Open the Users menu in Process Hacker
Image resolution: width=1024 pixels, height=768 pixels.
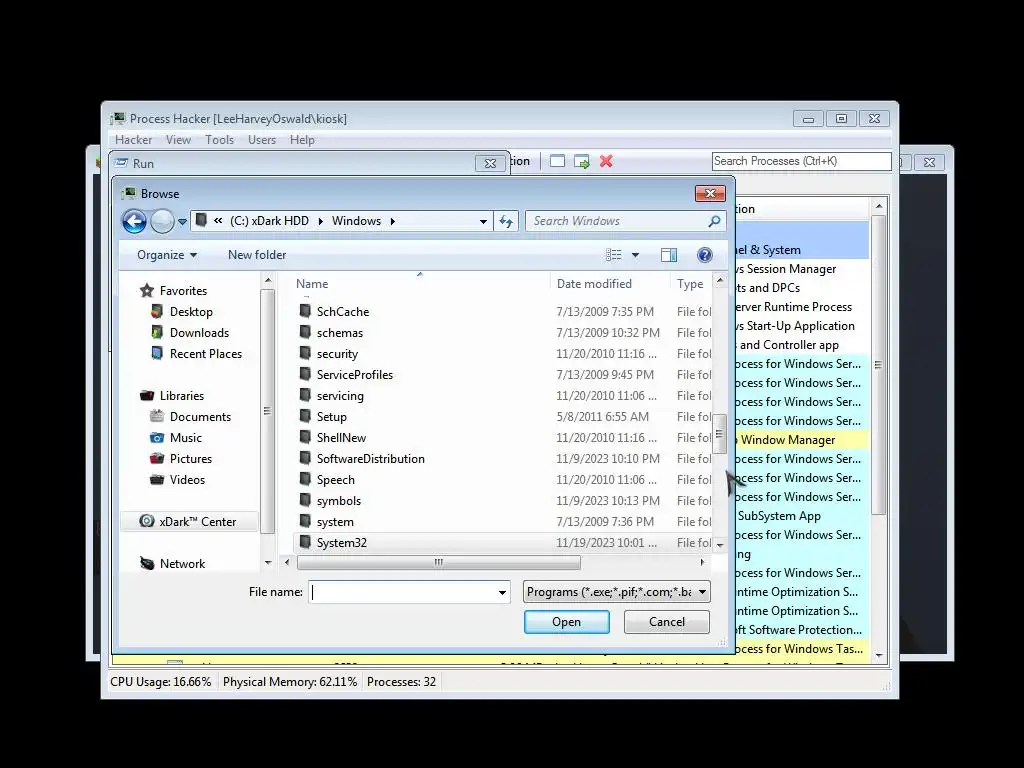point(262,140)
